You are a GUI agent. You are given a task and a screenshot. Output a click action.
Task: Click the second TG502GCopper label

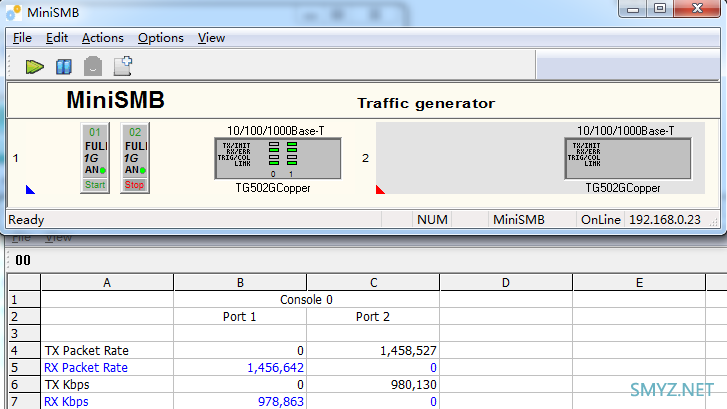623,188
